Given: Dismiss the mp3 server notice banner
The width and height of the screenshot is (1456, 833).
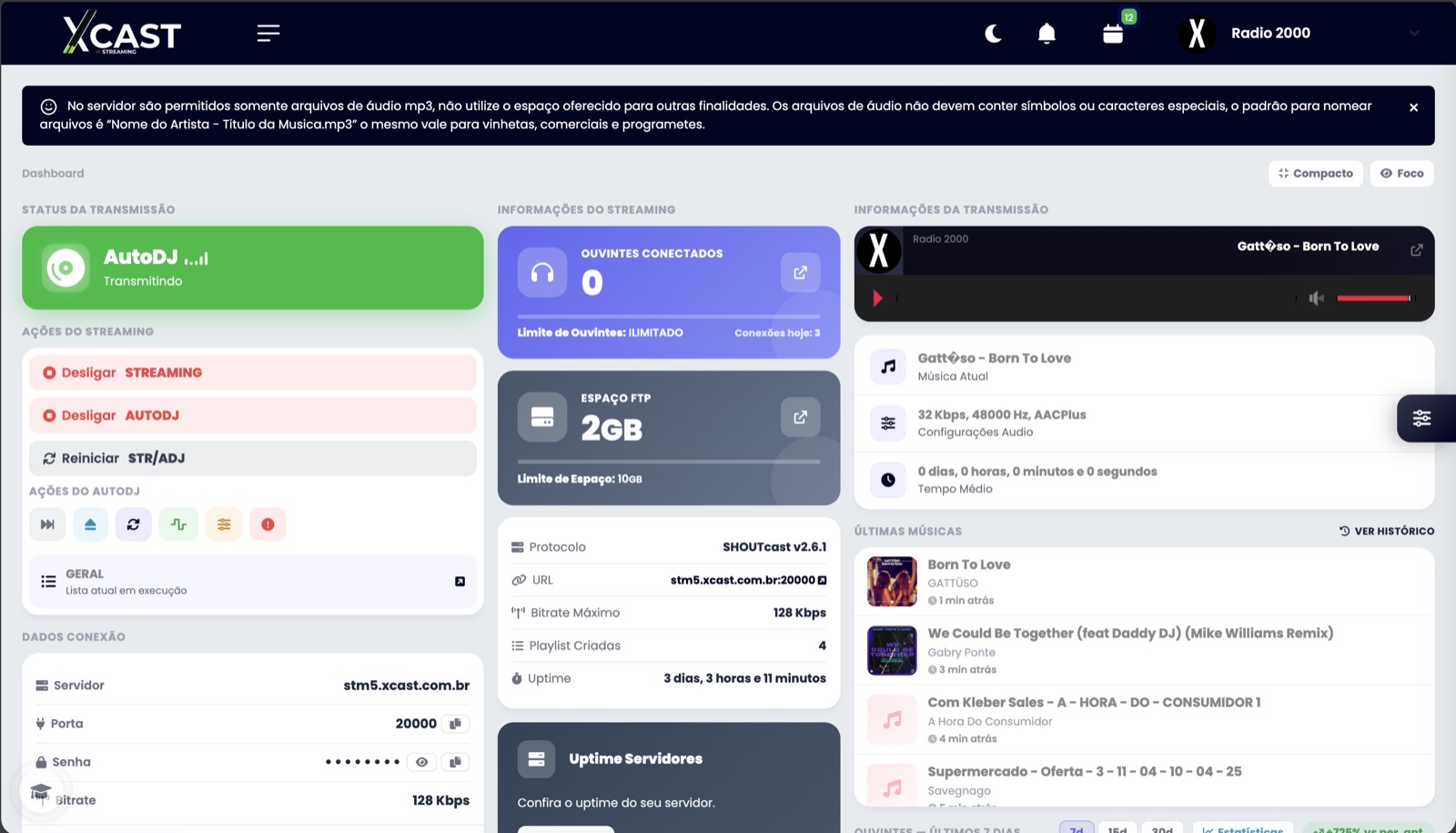Looking at the screenshot, I should tap(1413, 107).
